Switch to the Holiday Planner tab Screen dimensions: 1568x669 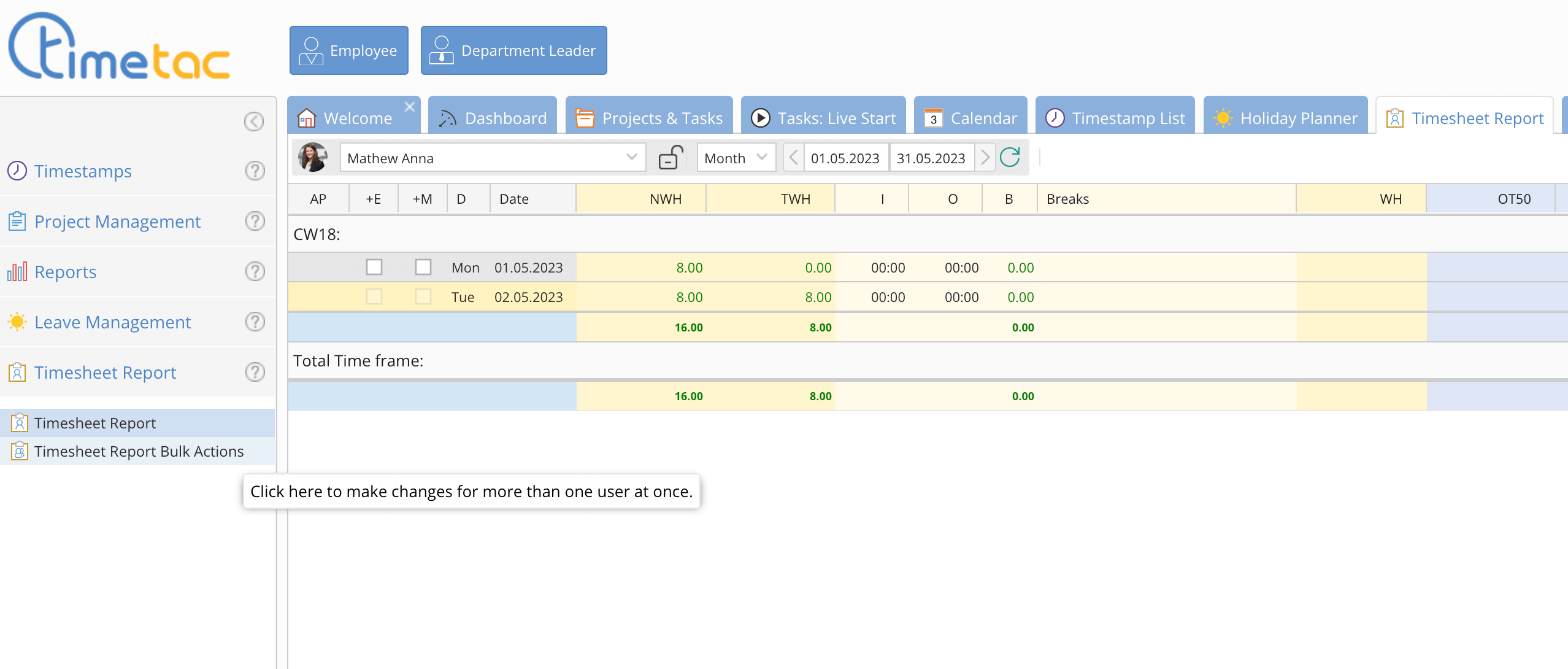point(1286,118)
